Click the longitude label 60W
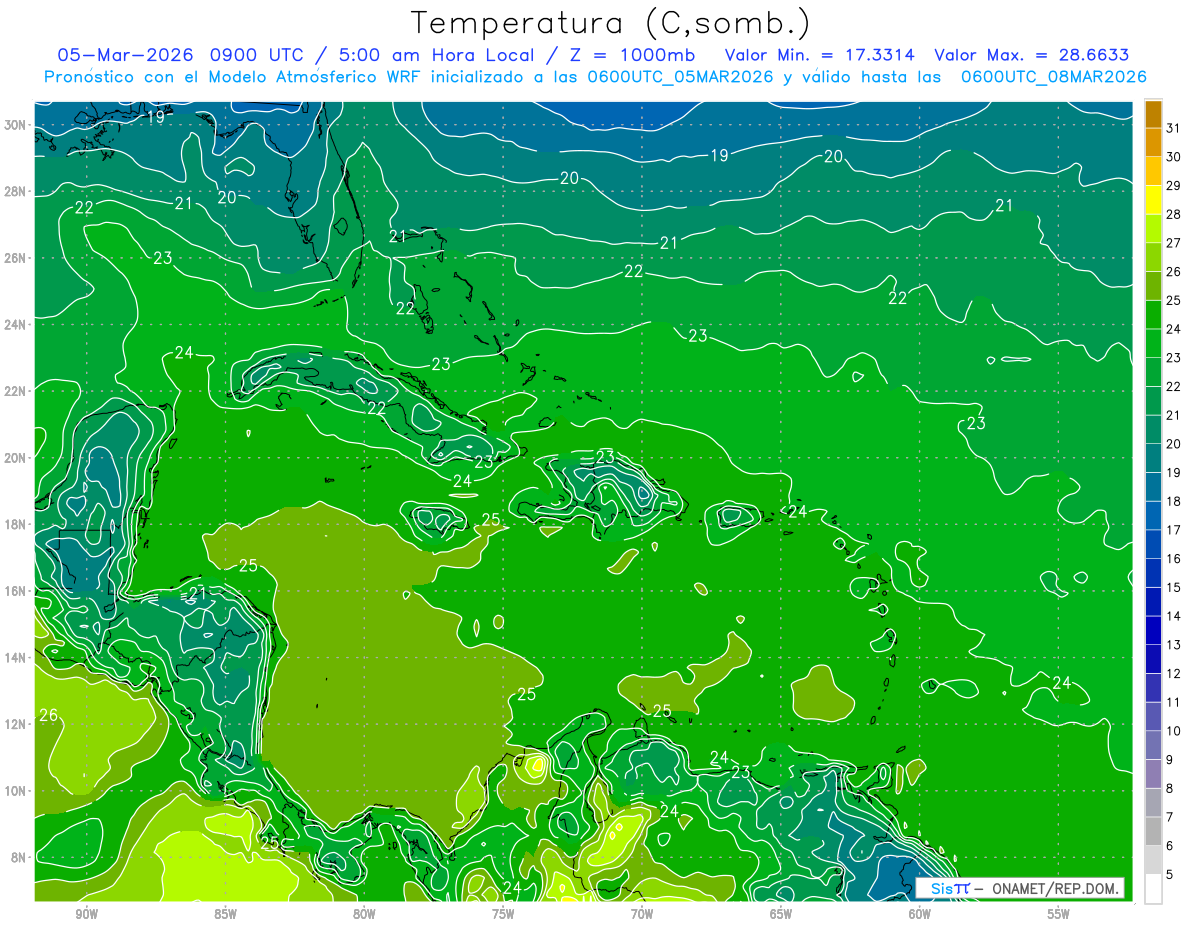The image size is (1200, 927). point(920,914)
